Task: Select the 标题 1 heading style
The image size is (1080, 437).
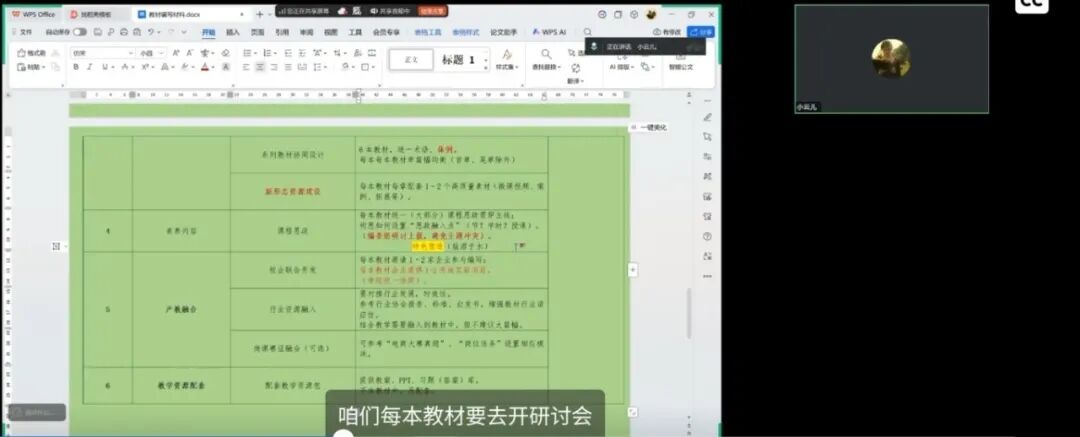Action: pyautogui.click(x=458, y=60)
